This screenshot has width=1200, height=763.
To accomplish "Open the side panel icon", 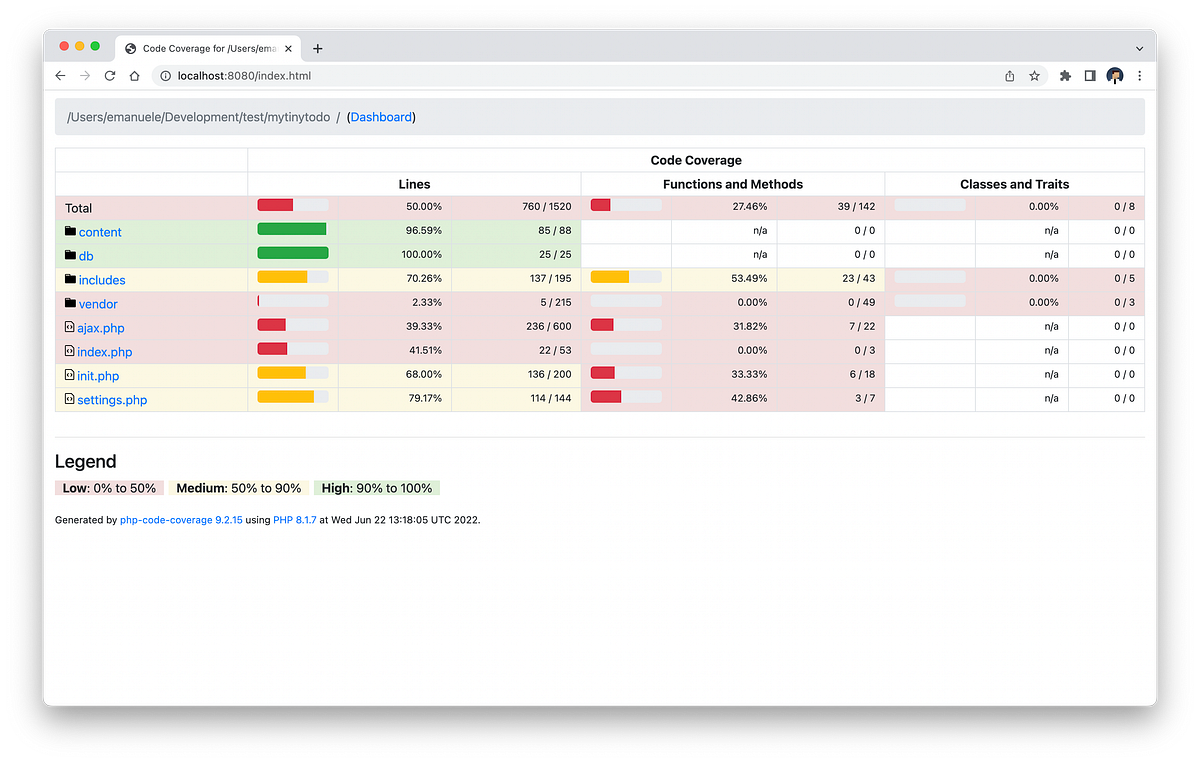I will (1089, 75).
